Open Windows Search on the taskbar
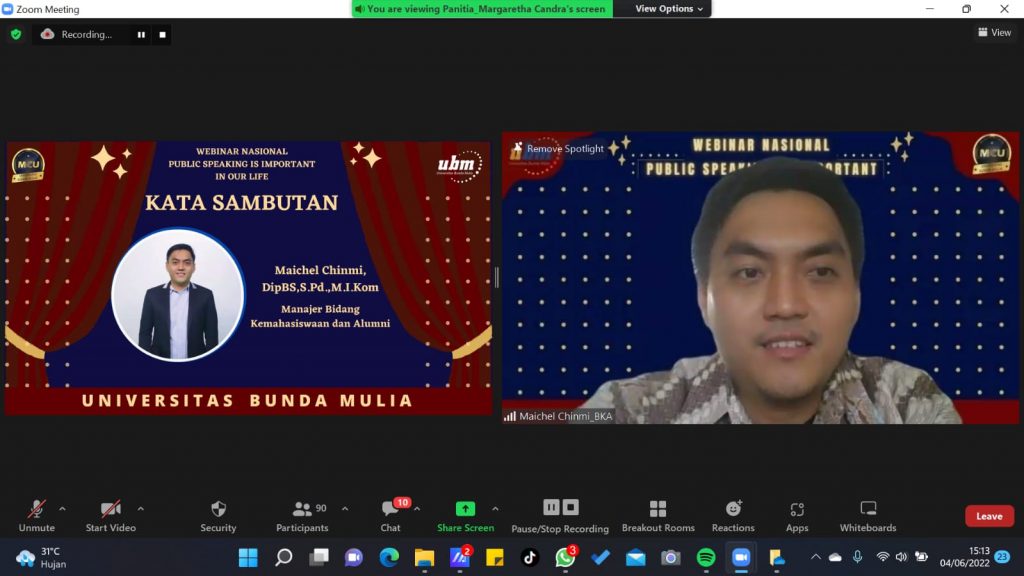 [283, 557]
